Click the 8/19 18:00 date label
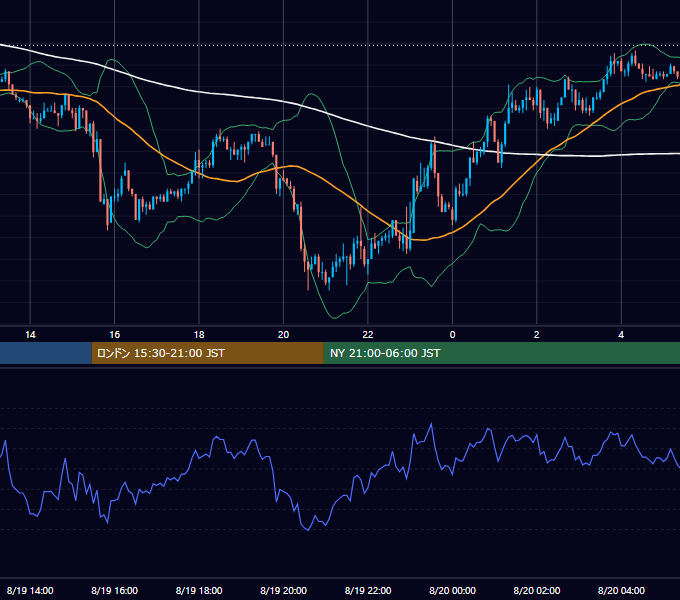The width and height of the screenshot is (680, 600). pyautogui.click(x=199, y=590)
